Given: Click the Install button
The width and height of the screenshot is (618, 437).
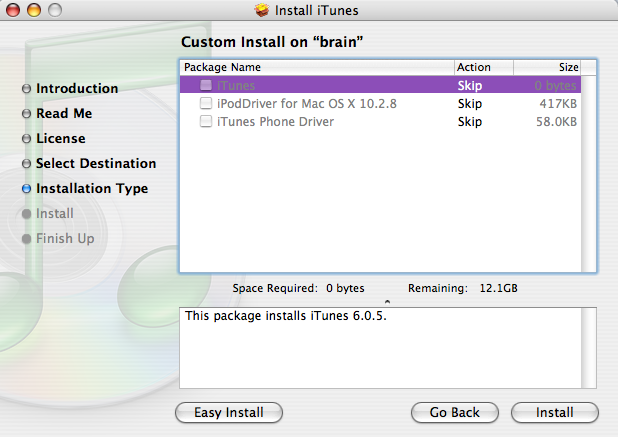Looking at the screenshot, I should pos(555,413).
